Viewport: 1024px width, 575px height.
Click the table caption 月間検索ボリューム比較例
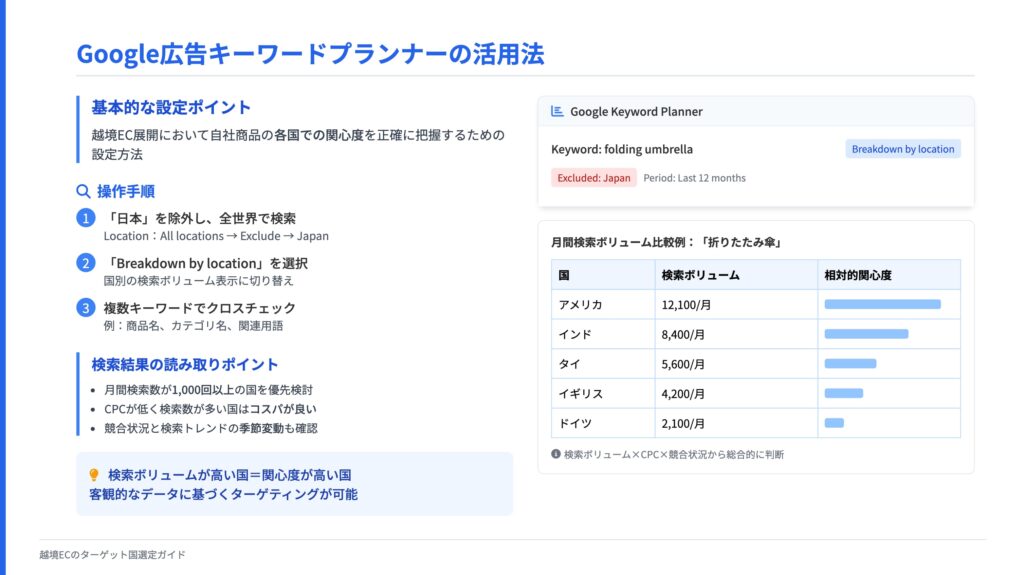666,242
